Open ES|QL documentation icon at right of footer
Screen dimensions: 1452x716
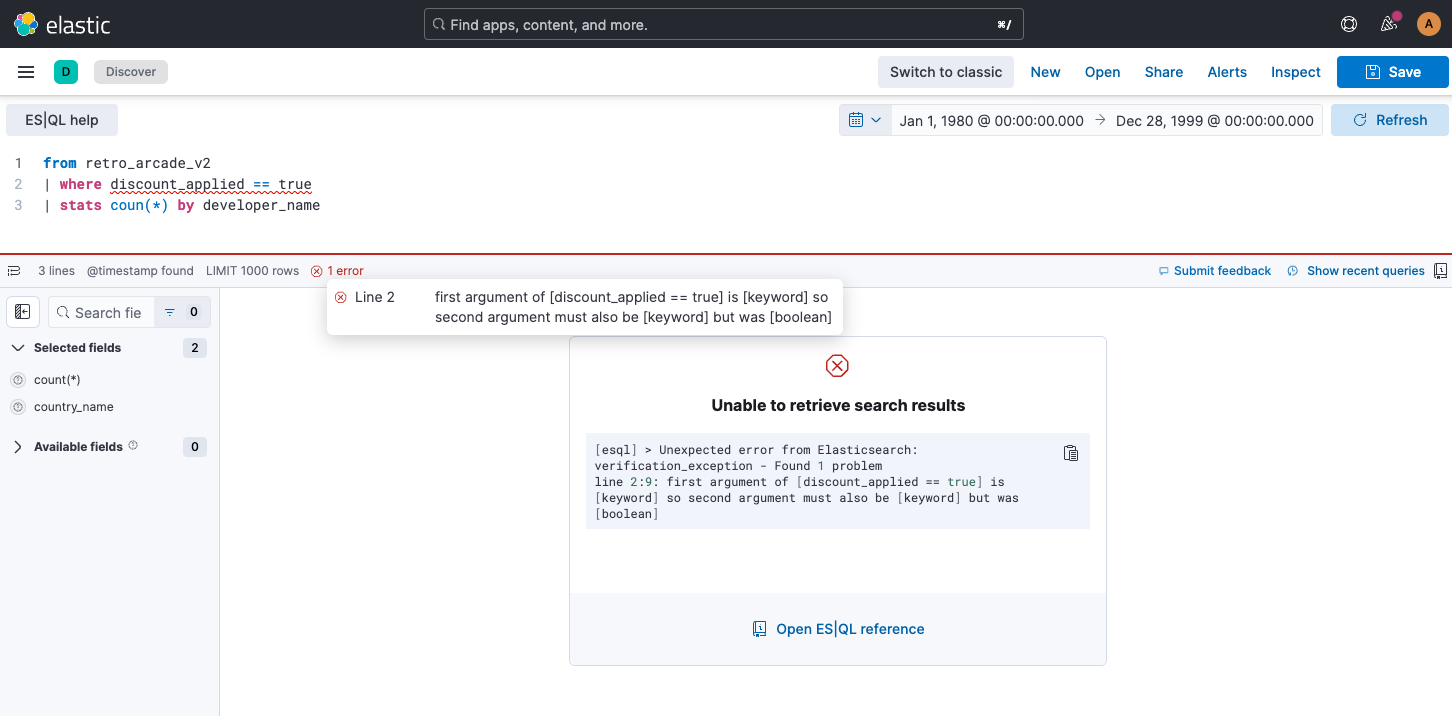tap(1440, 271)
